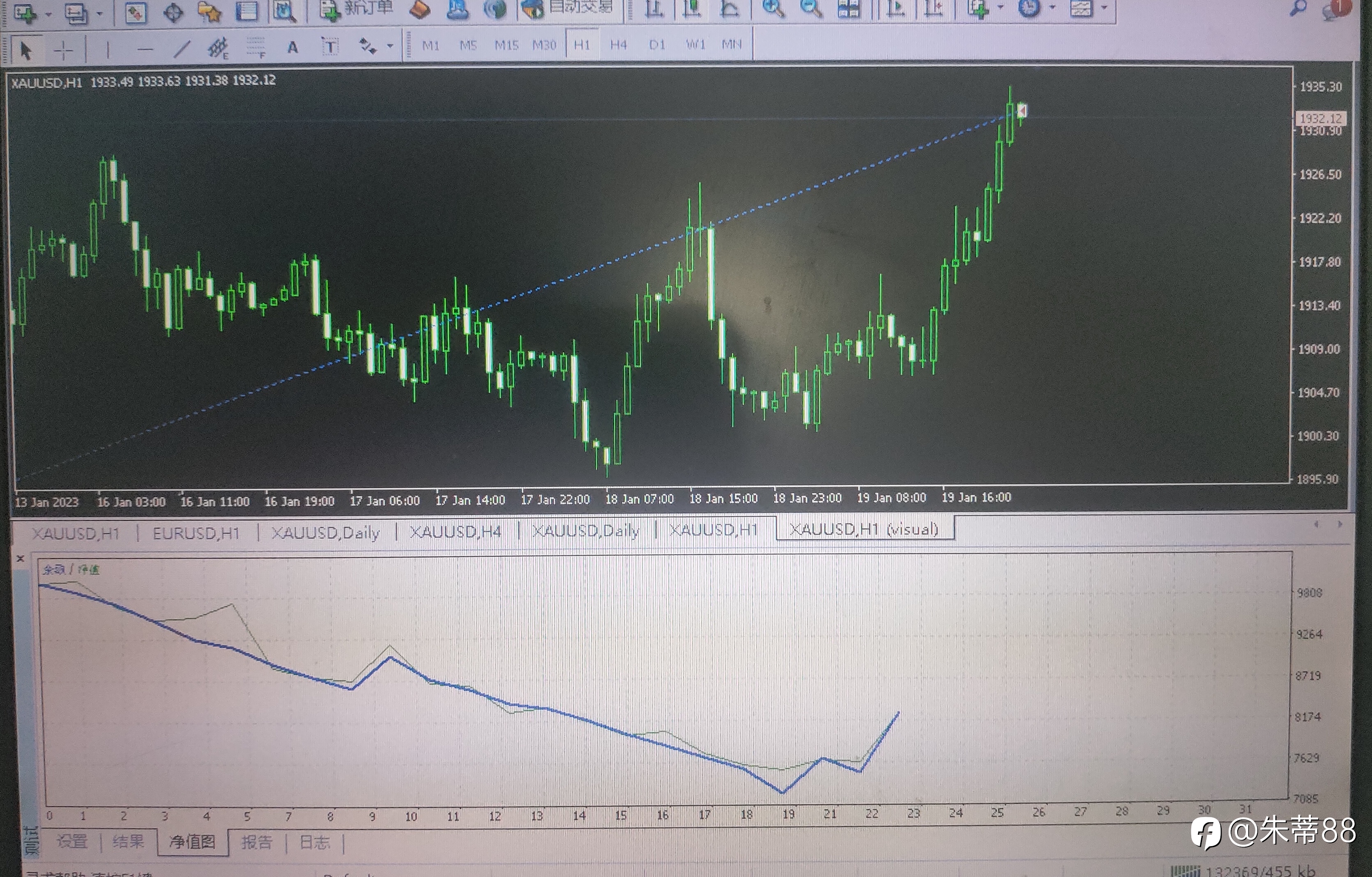1372x877 pixels.
Task: Select the Fibonacci retracement tool
Action: pos(256,48)
